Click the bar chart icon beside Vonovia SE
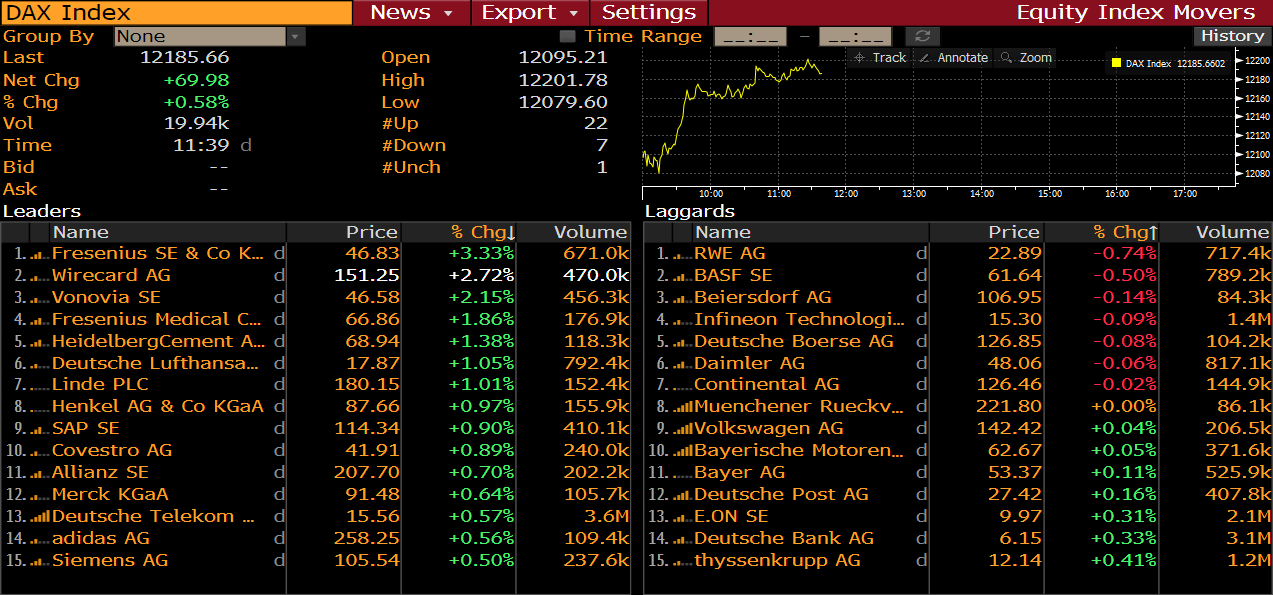 click(x=40, y=298)
